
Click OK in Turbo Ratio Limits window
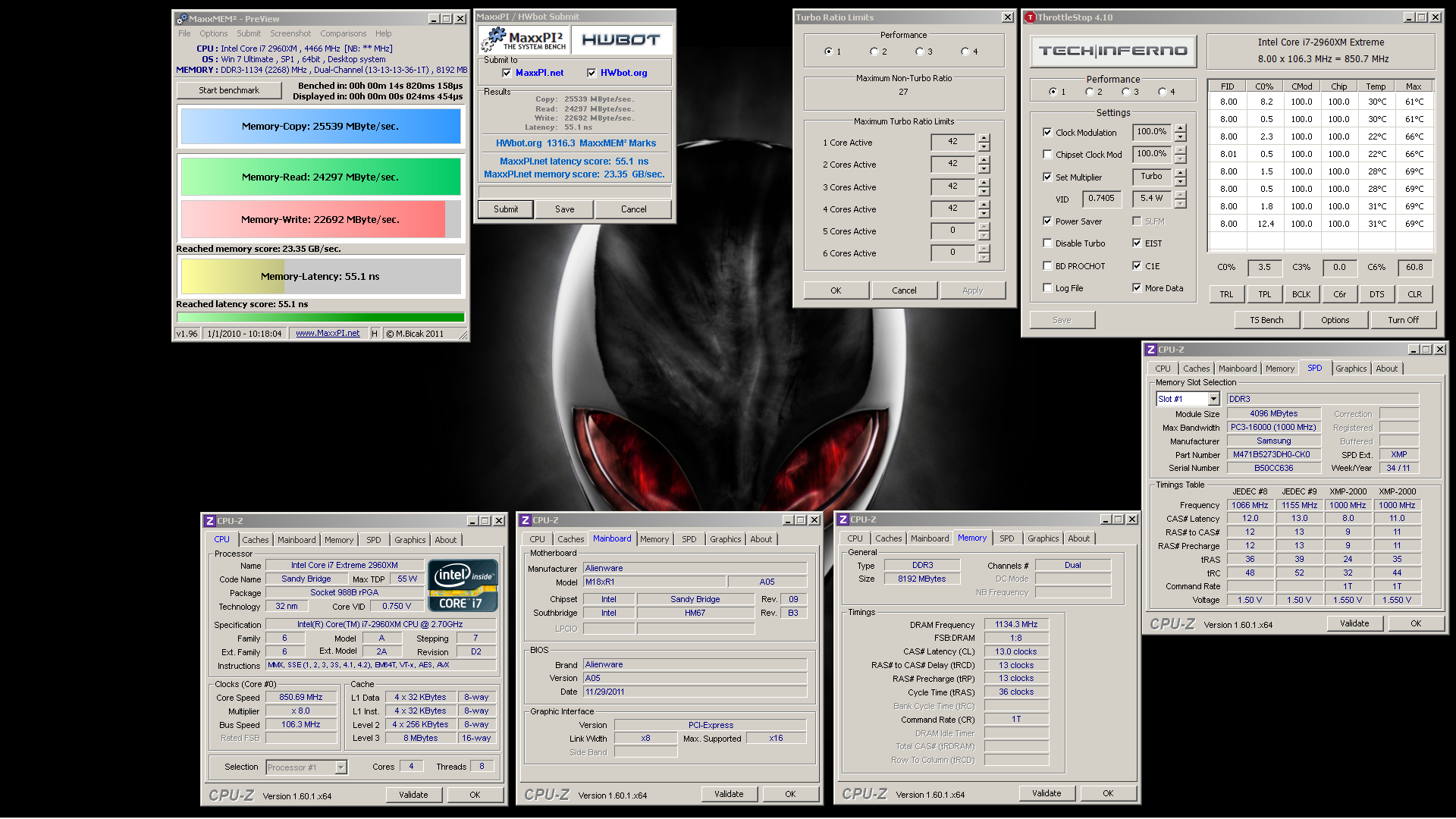tap(836, 290)
